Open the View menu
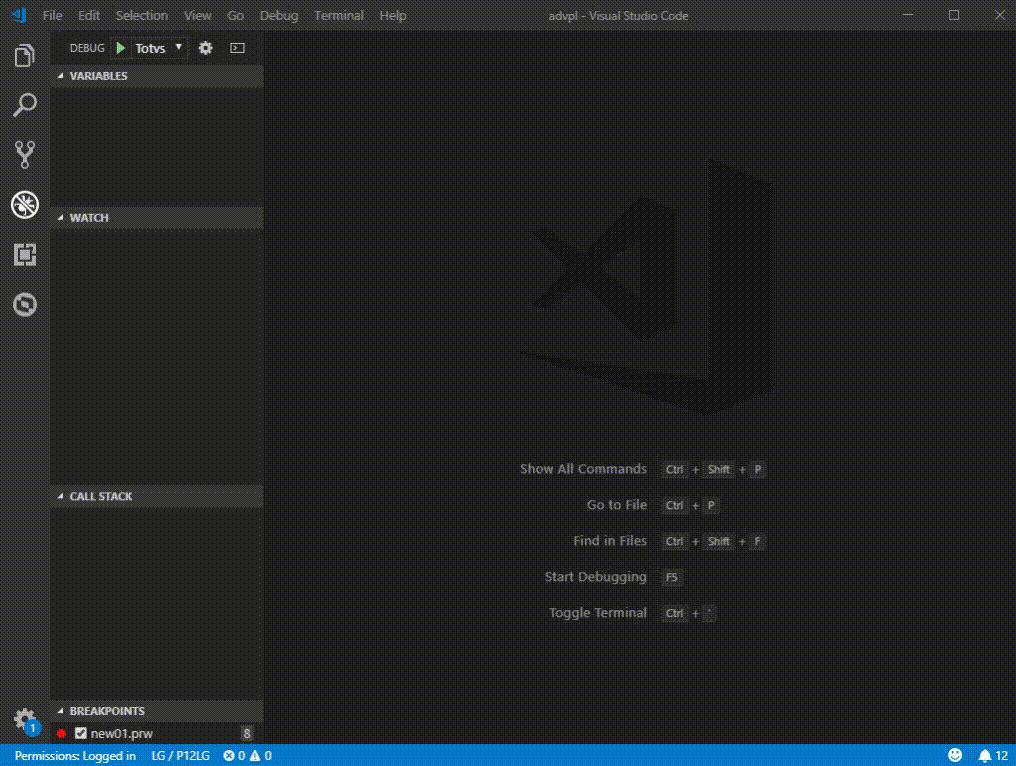1016x766 pixels. click(x=197, y=16)
